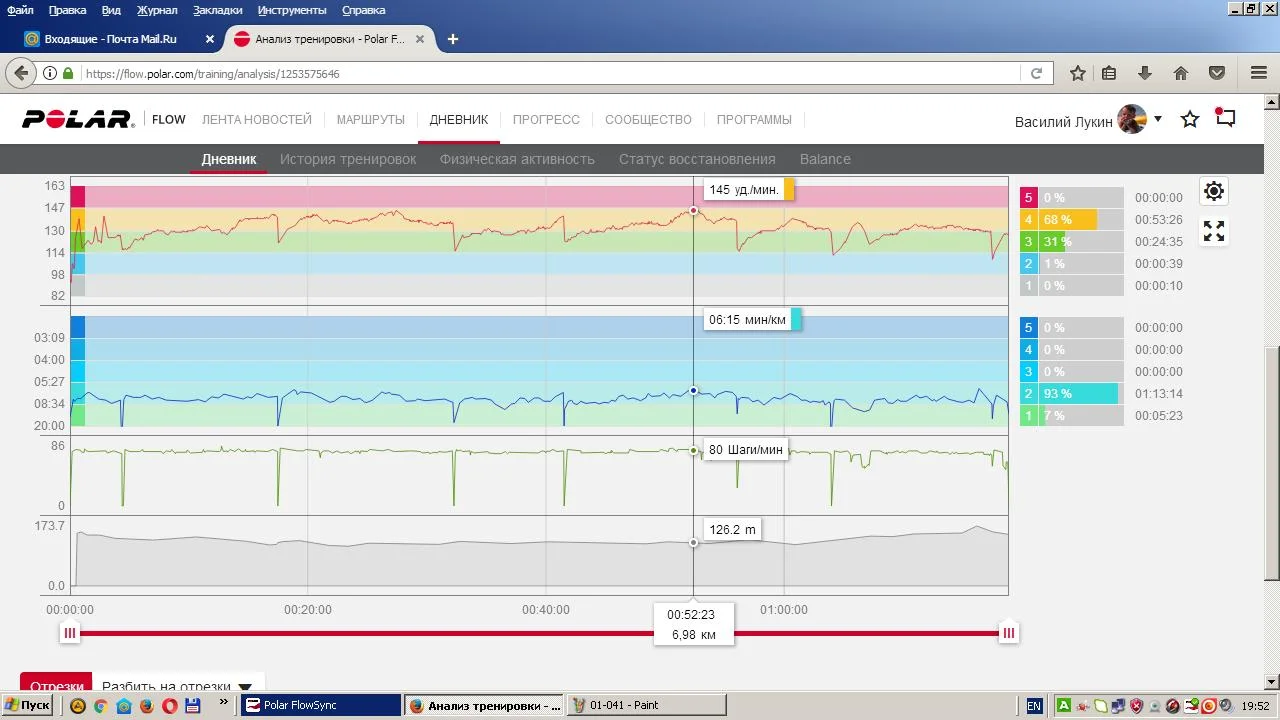Go to Программы section
The width and height of the screenshot is (1280, 720).
pyautogui.click(x=754, y=120)
